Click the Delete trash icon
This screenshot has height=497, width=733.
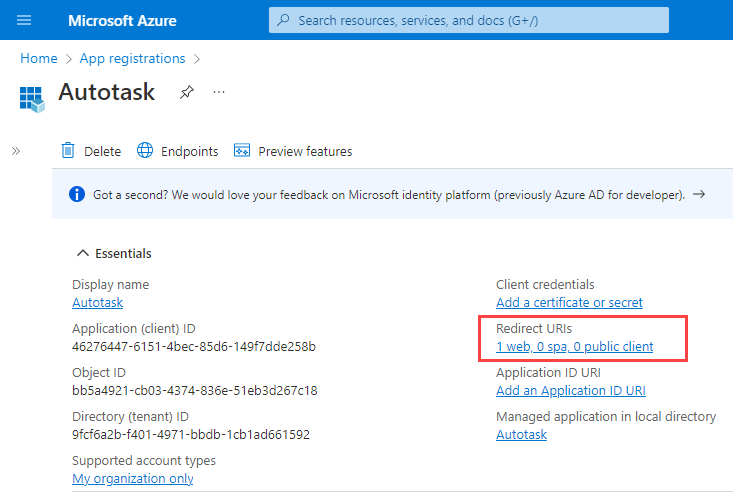coord(68,151)
